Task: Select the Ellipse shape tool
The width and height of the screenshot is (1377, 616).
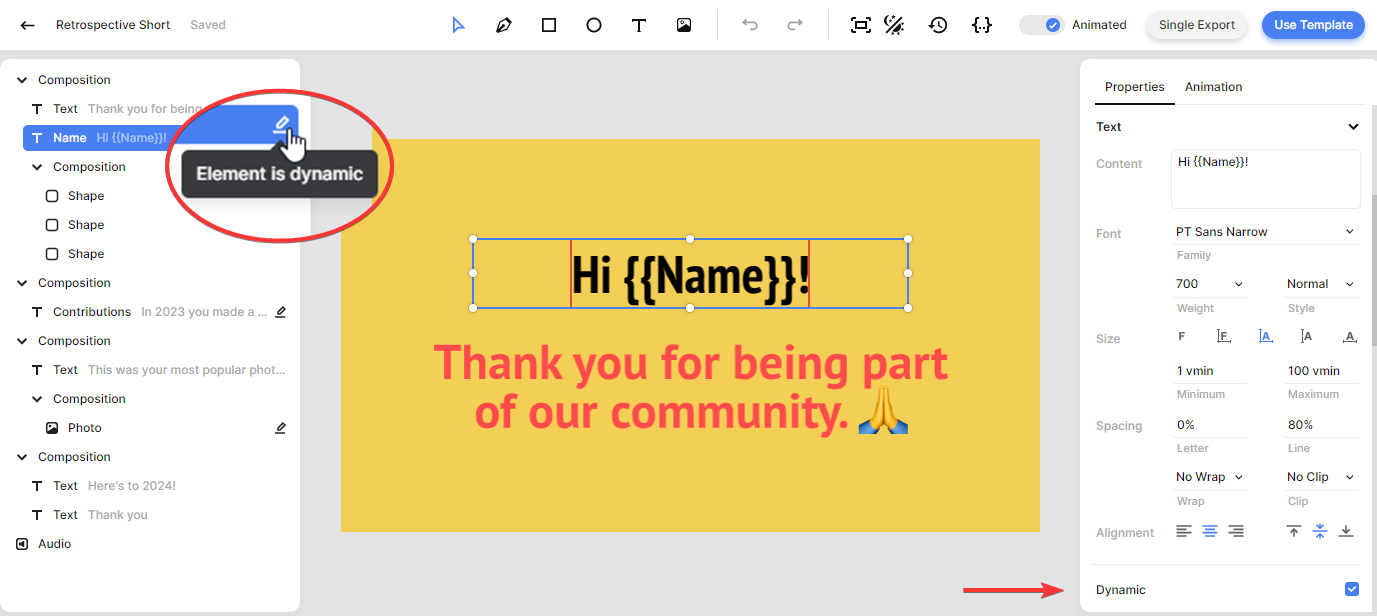Action: pos(594,25)
